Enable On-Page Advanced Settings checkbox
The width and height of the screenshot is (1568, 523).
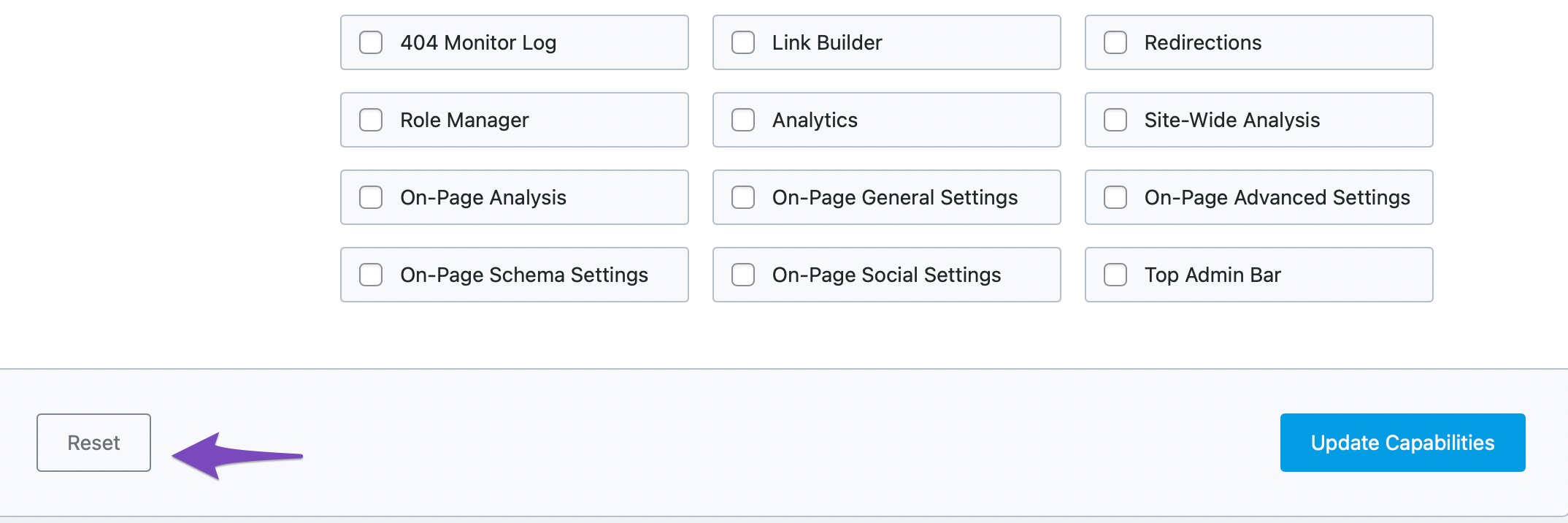point(1115,197)
